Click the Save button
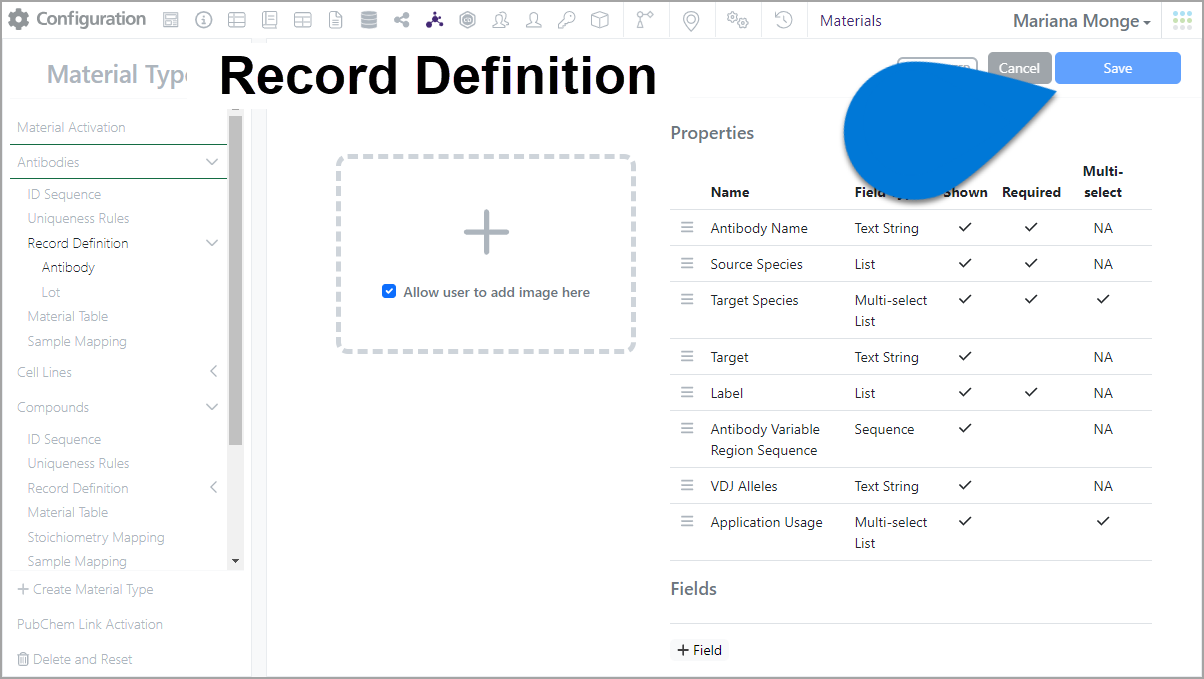The image size is (1204, 679). 1118,68
